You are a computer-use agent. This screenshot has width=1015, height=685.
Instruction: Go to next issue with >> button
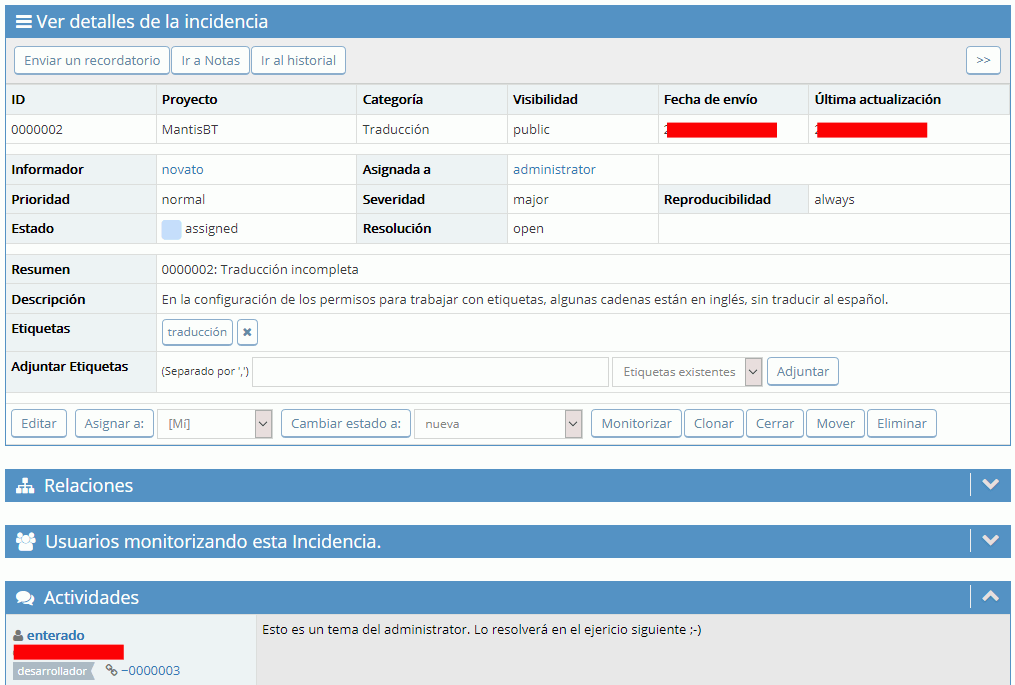pyautogui.click(x=983, y=61)
